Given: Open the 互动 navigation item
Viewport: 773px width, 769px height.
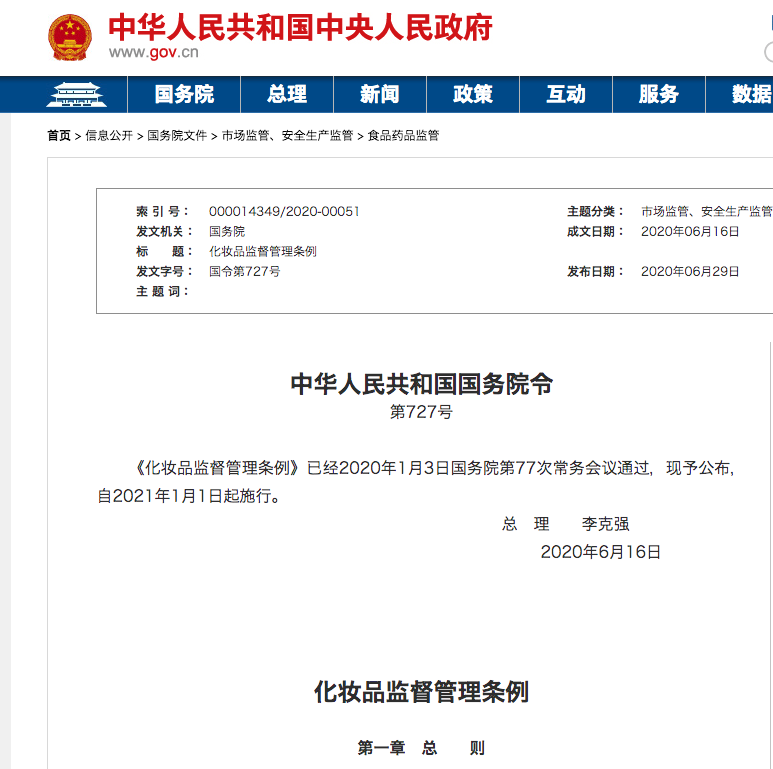Looking at the screenshot, I should (x=566, y=94).
